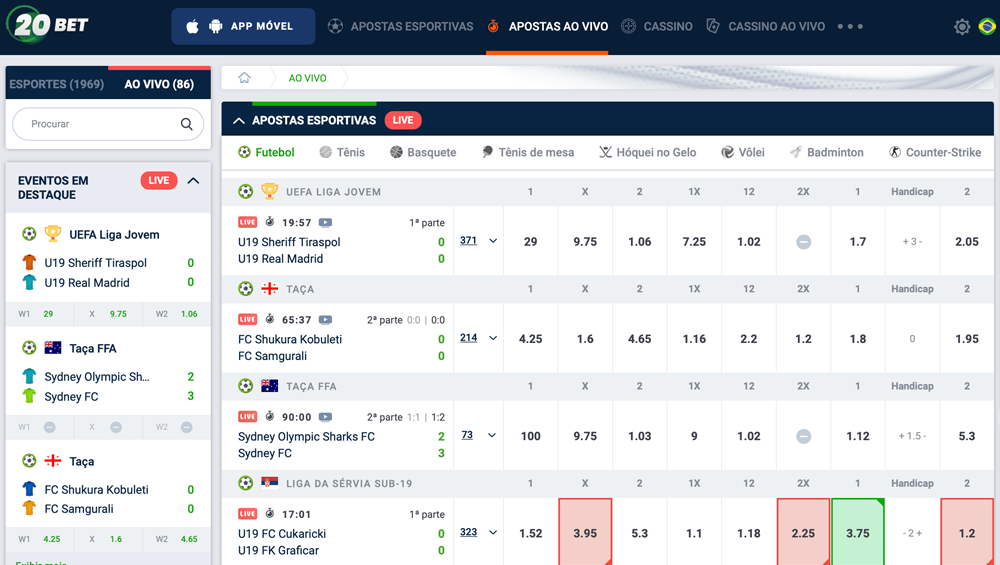Open Cassino ao Vivo in top navigation
1000x565 pixels.
(765, 26)
